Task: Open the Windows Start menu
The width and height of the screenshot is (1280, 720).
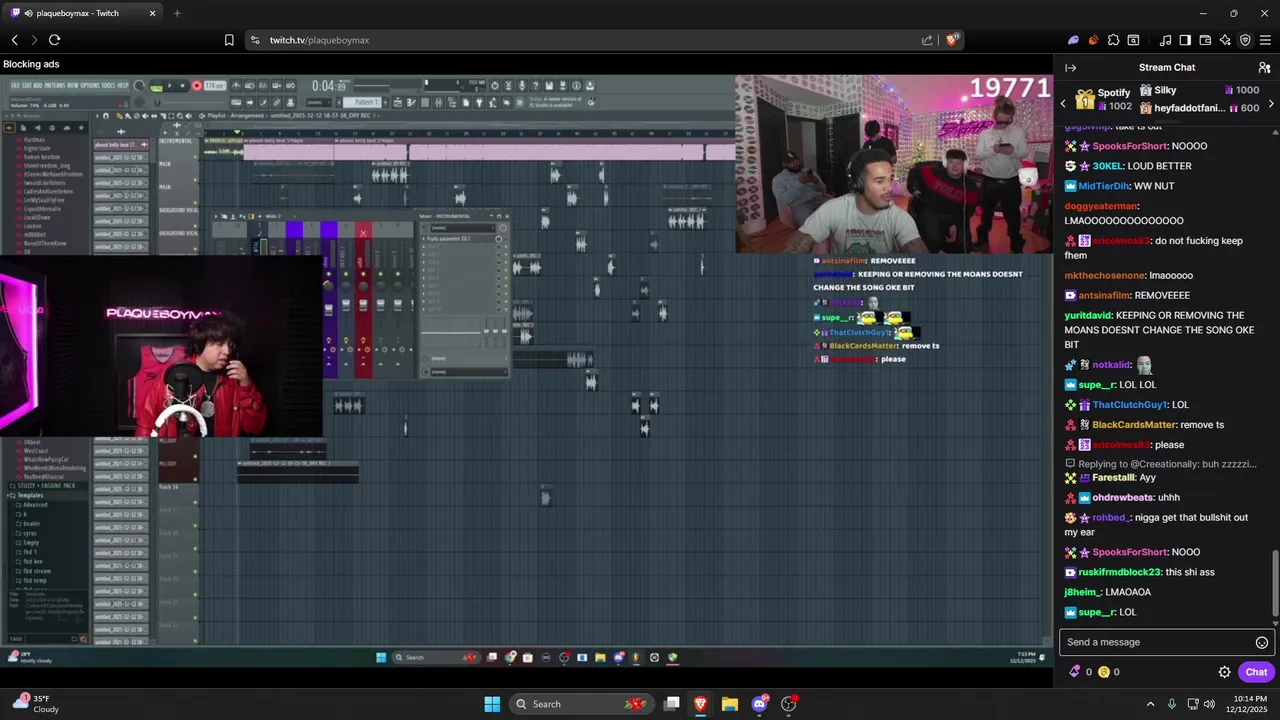Action: 492,704
